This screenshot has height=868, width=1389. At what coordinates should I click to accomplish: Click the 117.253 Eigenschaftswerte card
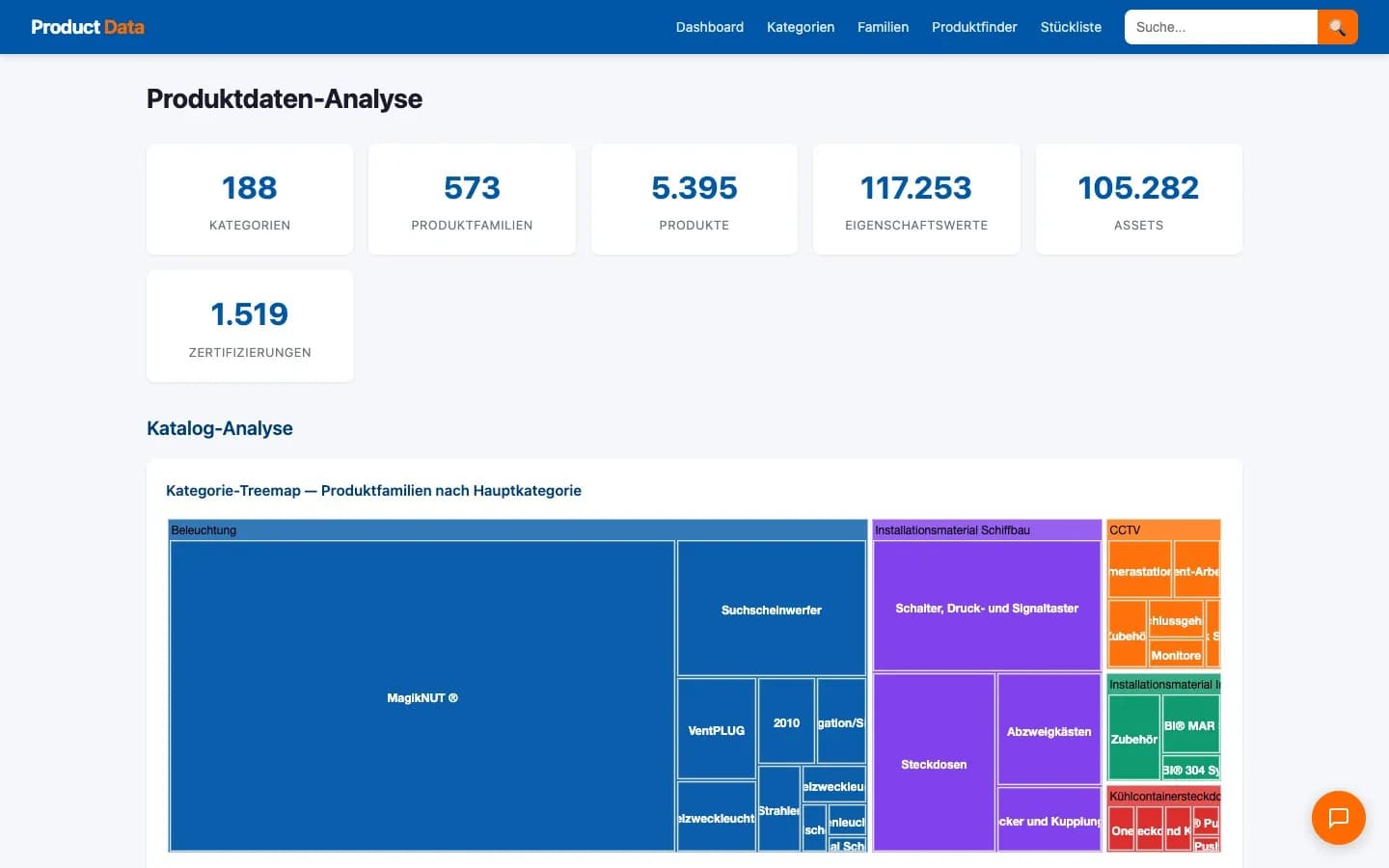[916, 199]
